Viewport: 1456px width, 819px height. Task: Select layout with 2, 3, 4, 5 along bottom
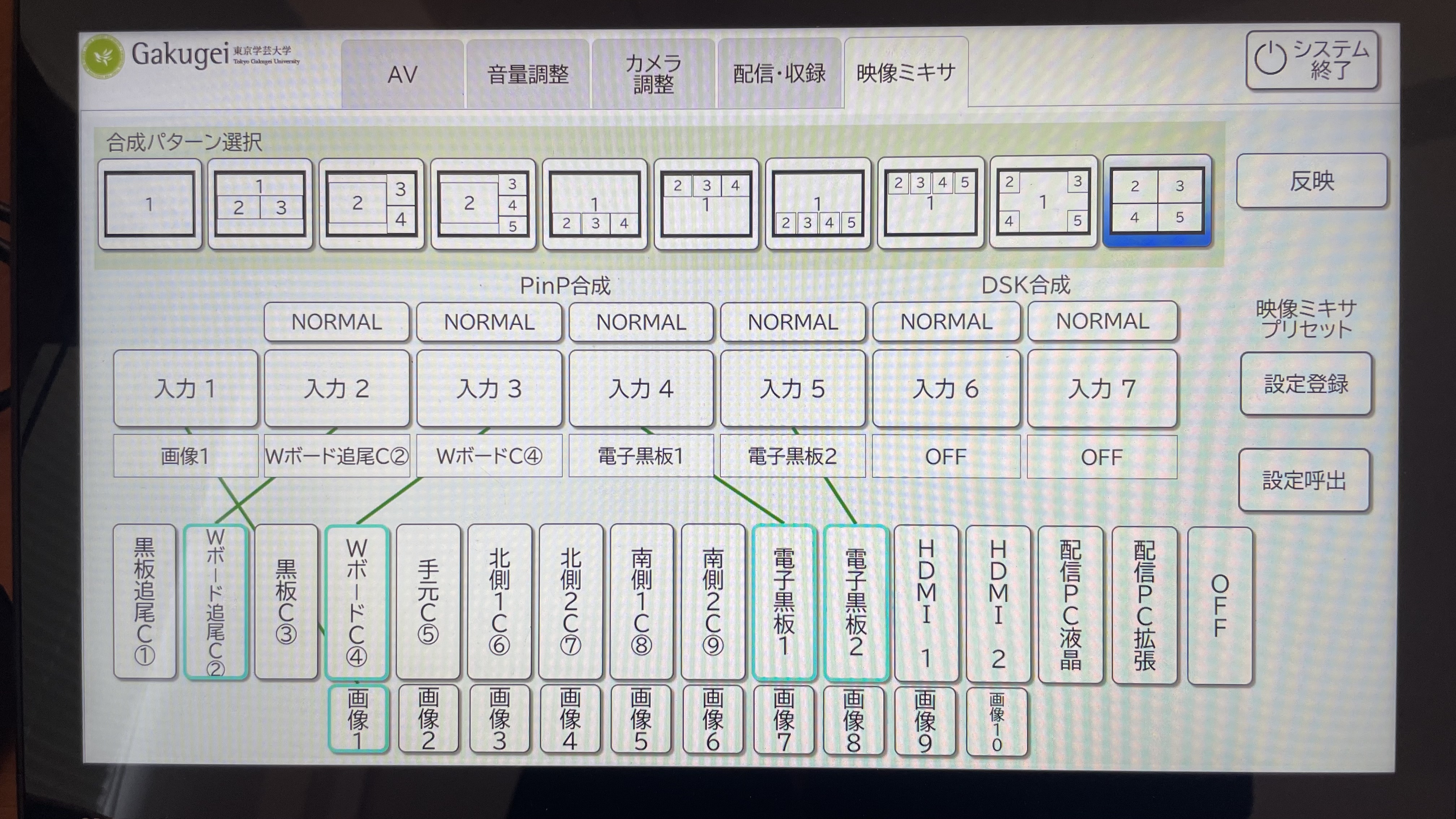pos(817,204)
